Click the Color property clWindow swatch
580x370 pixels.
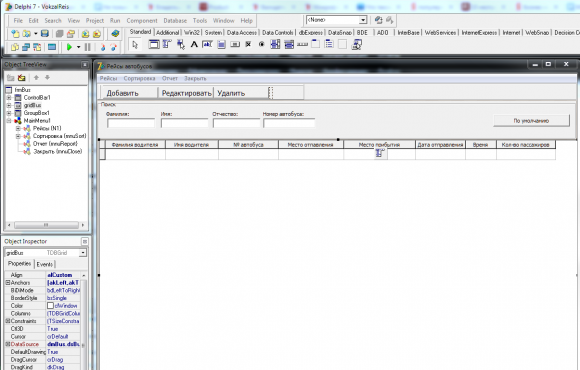click(x=51, y=306)
